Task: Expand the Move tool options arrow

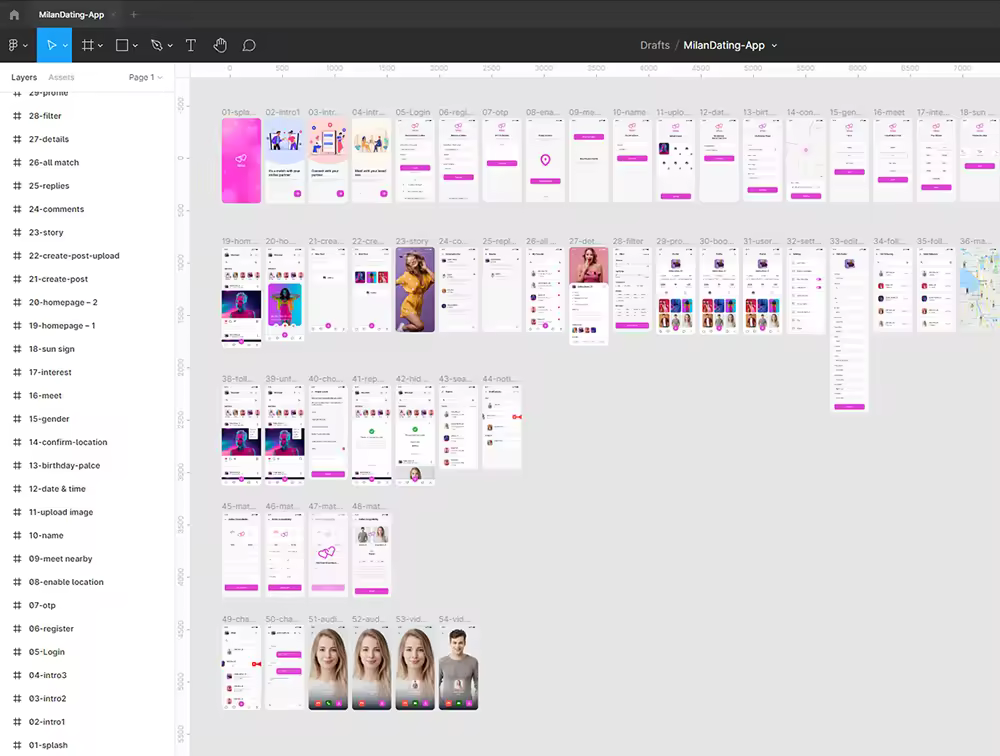Action: pos(65,46)
